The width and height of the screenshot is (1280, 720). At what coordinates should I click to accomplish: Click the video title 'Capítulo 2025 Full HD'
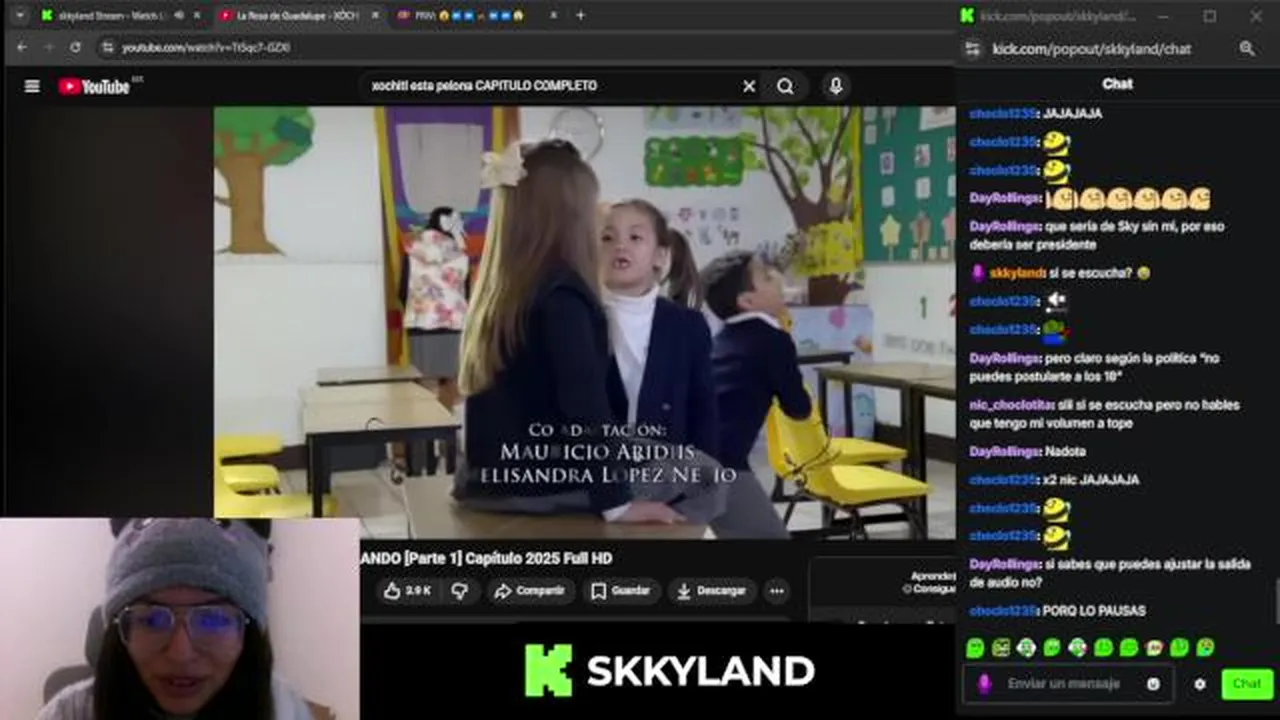[x=539, y=558]
